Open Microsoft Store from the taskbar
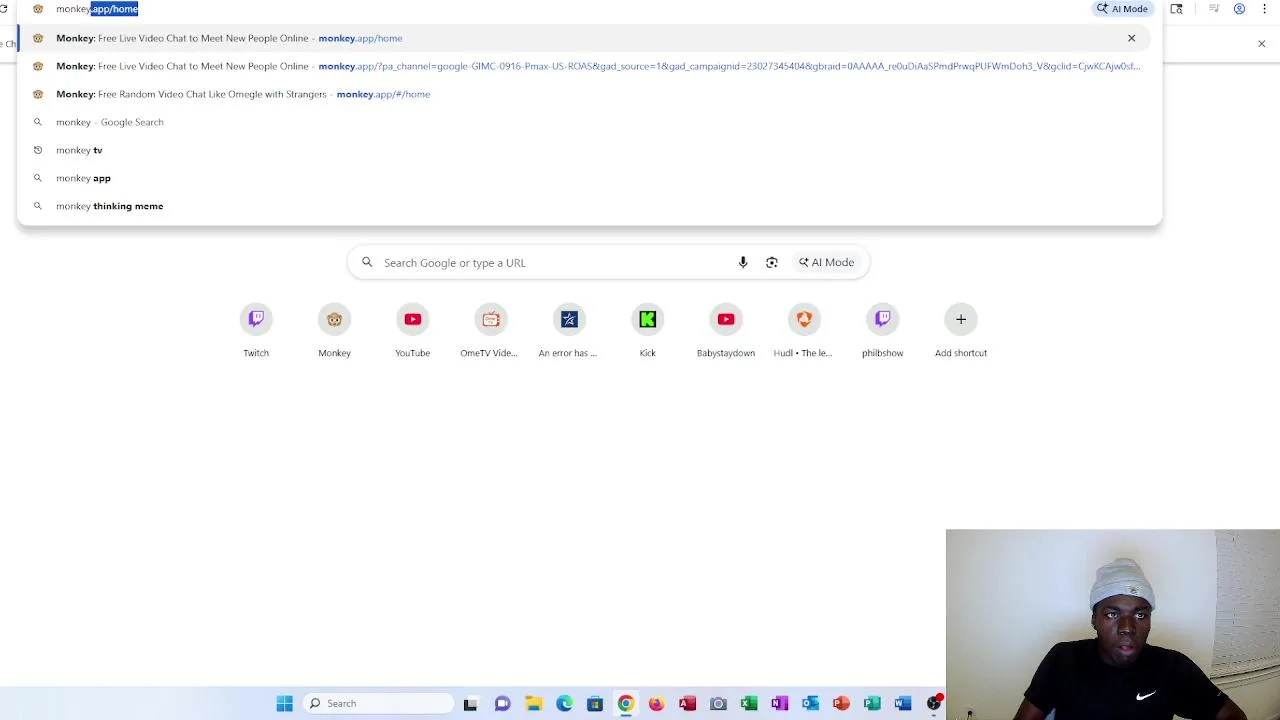This screenshot has width=1280, height=720. coord(595,703)
